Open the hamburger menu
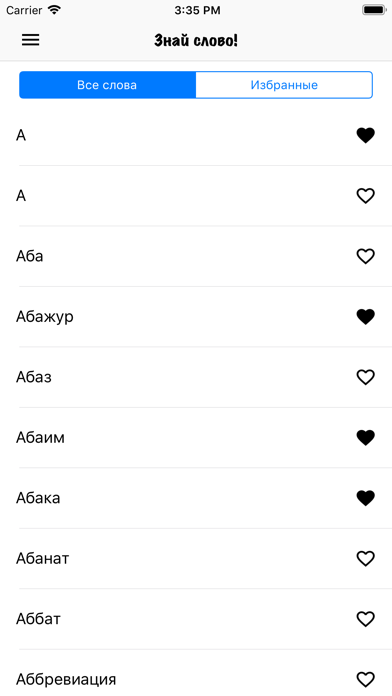This screenshot has height=696, width=392. [31, 40]
